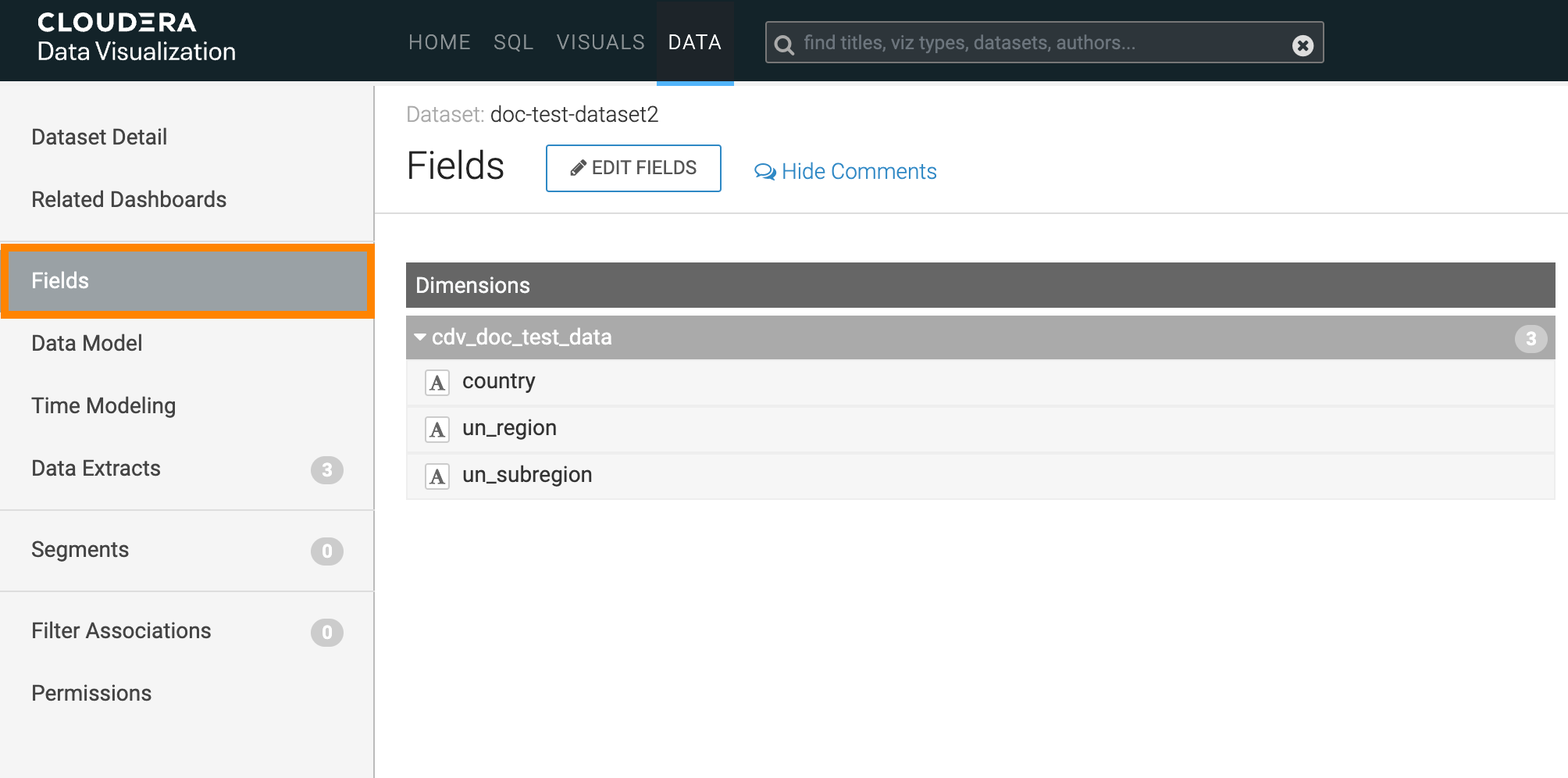The height and width of the screenshot is (778, 1568).
Task: Click the Cloudera Data Visualization logo
Action: pyautogui.click(x=136, y=37)
